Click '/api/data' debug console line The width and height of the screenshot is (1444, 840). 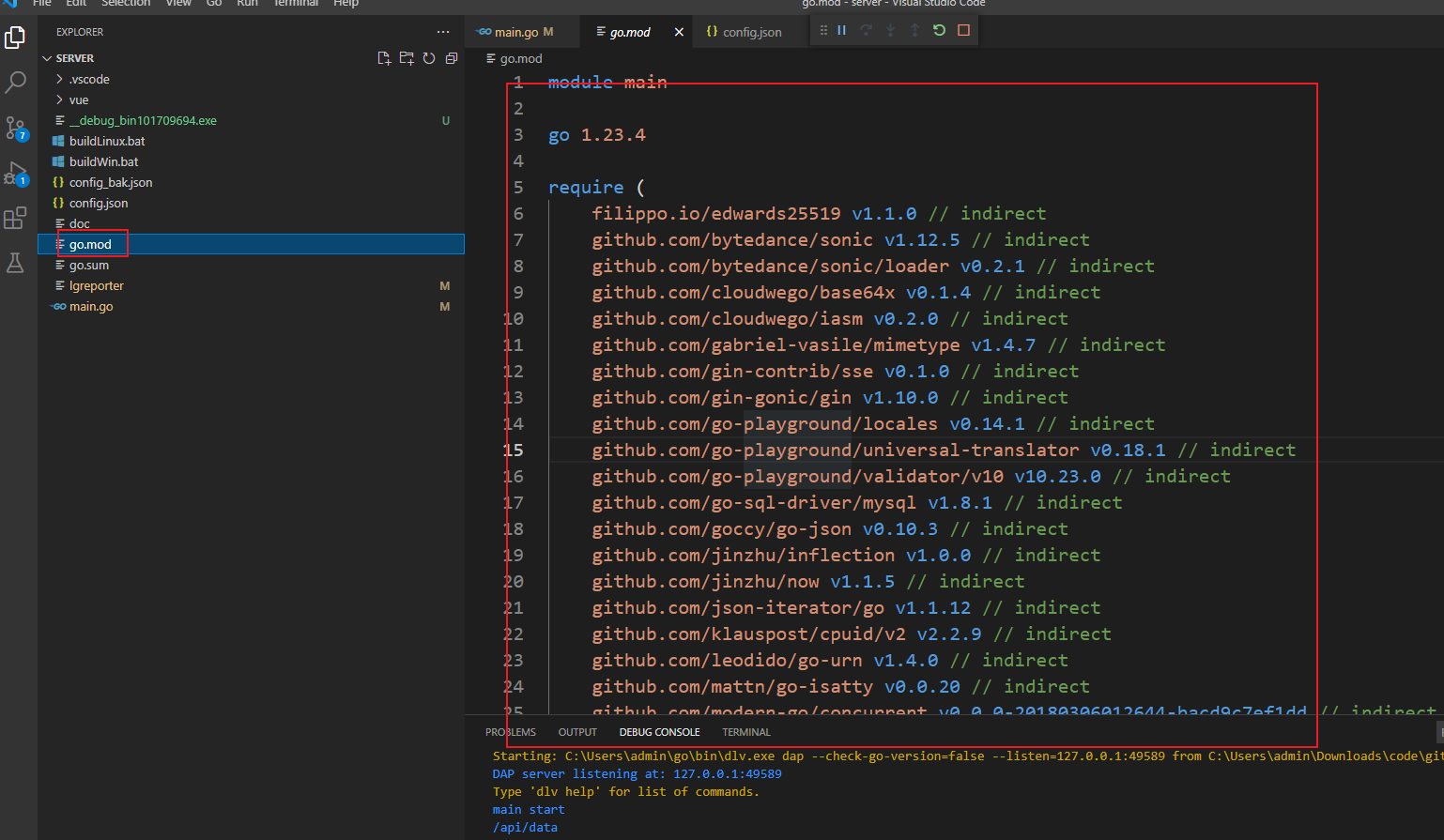coord(525,828)
